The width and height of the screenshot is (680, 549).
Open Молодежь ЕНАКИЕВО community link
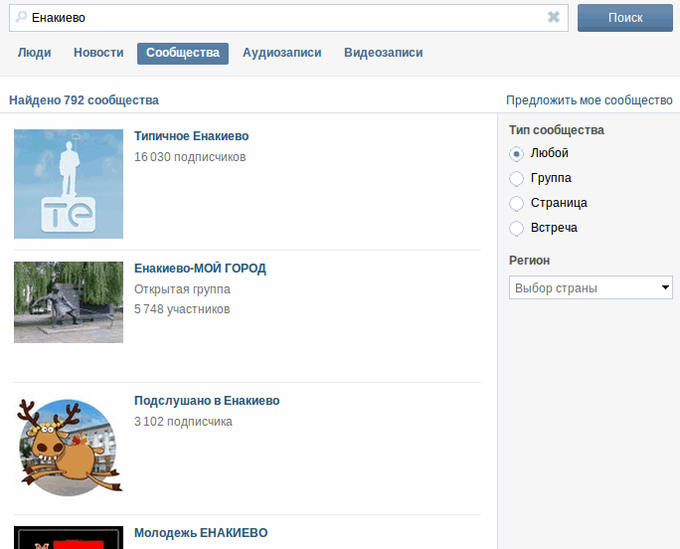tap(201, 533)
